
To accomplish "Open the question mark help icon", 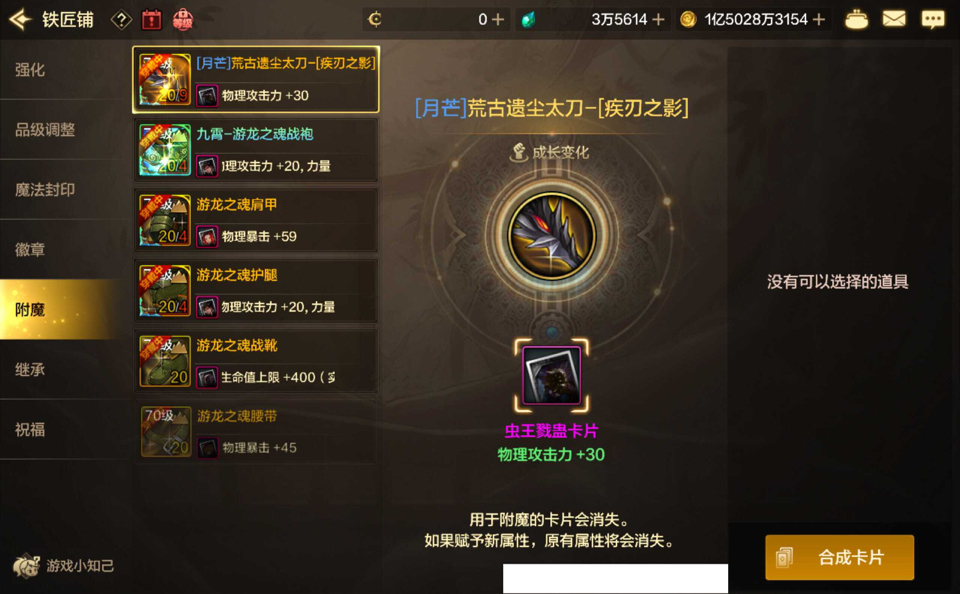I will [121, 20].
